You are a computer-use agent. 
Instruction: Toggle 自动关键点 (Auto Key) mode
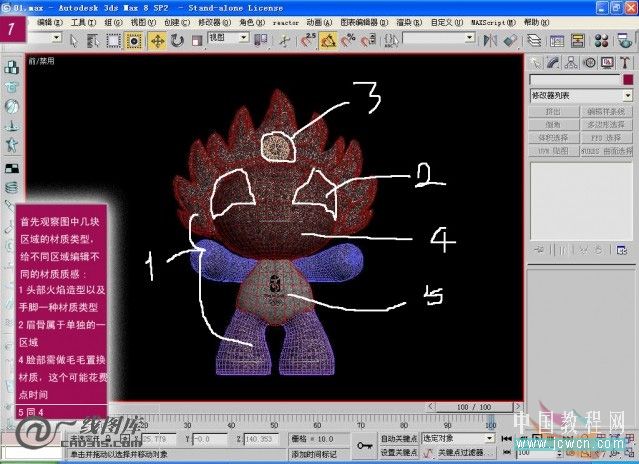point(399,439)
